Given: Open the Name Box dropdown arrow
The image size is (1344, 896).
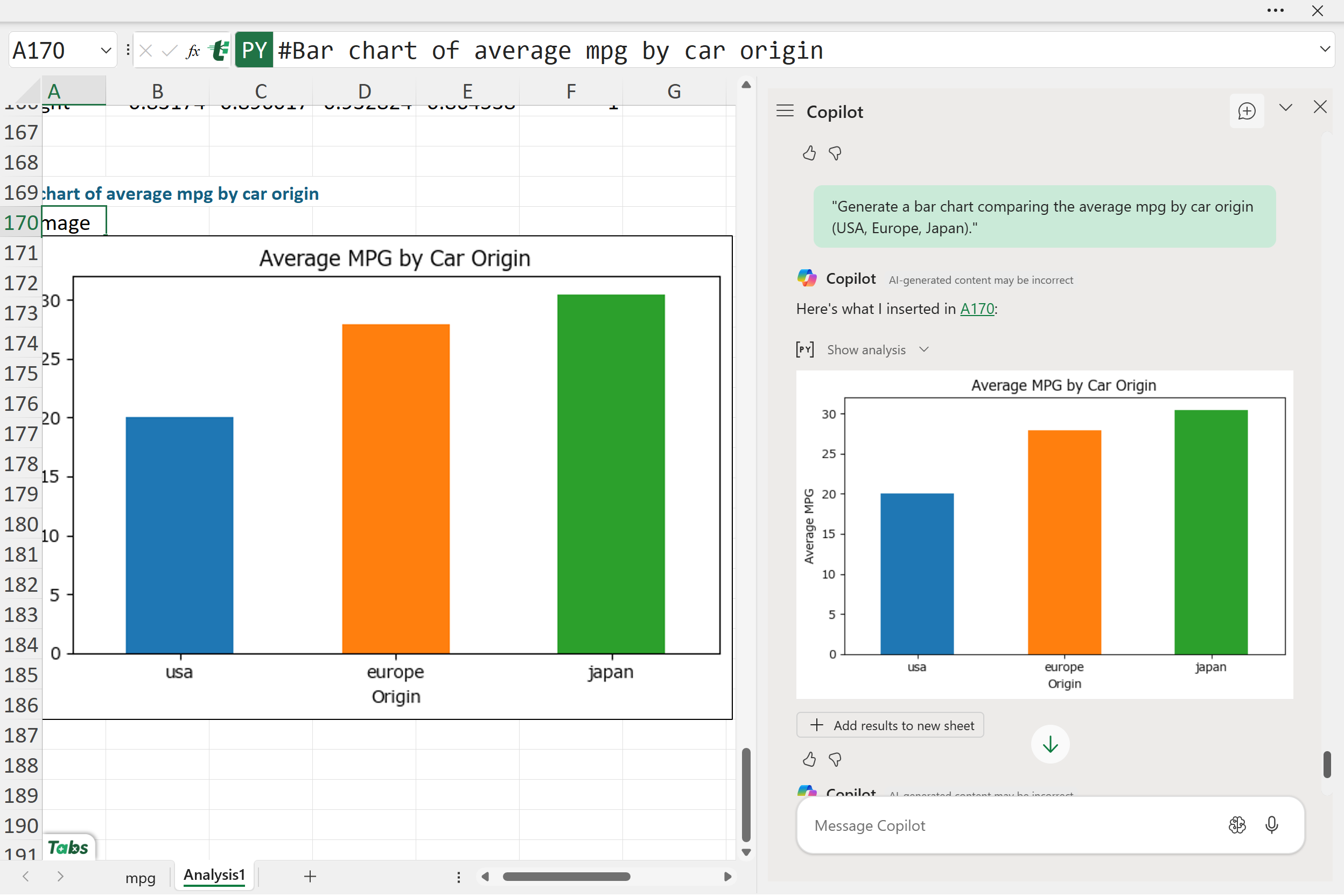Looking at the screenshot, I should 106,51.
